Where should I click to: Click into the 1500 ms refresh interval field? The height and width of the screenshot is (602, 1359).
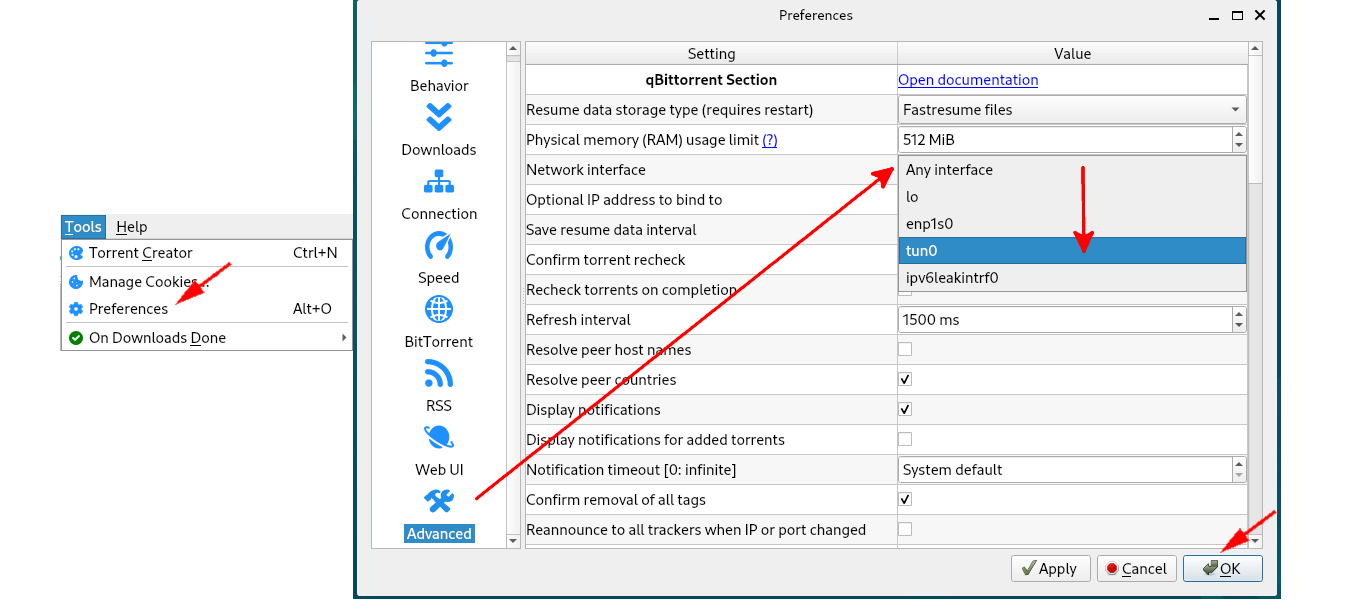pos(1066,320)
